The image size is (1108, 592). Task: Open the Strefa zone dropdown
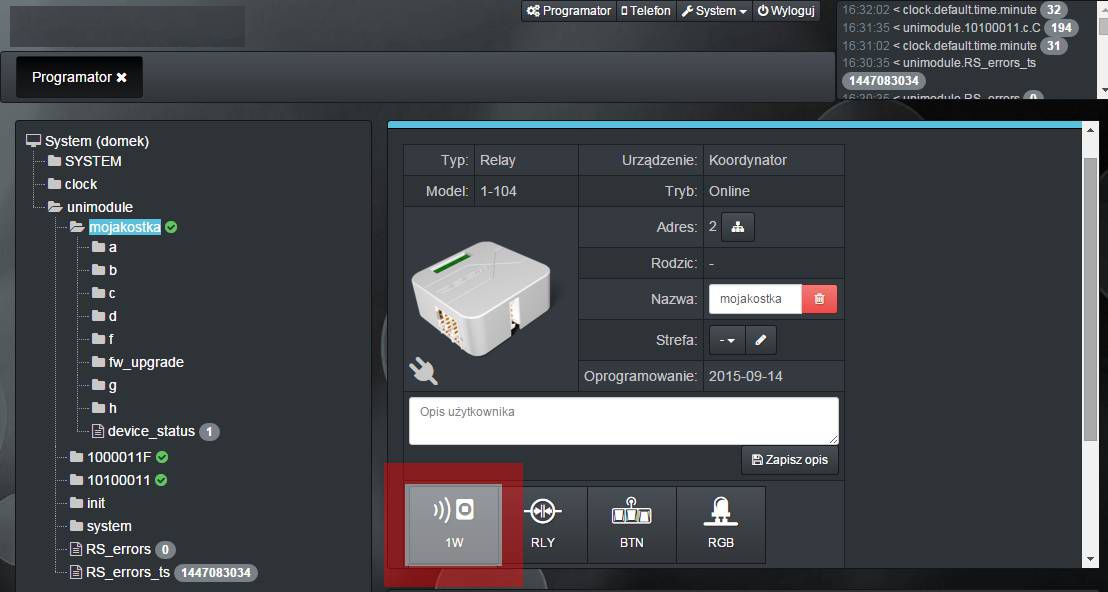[x=726, y=340]
